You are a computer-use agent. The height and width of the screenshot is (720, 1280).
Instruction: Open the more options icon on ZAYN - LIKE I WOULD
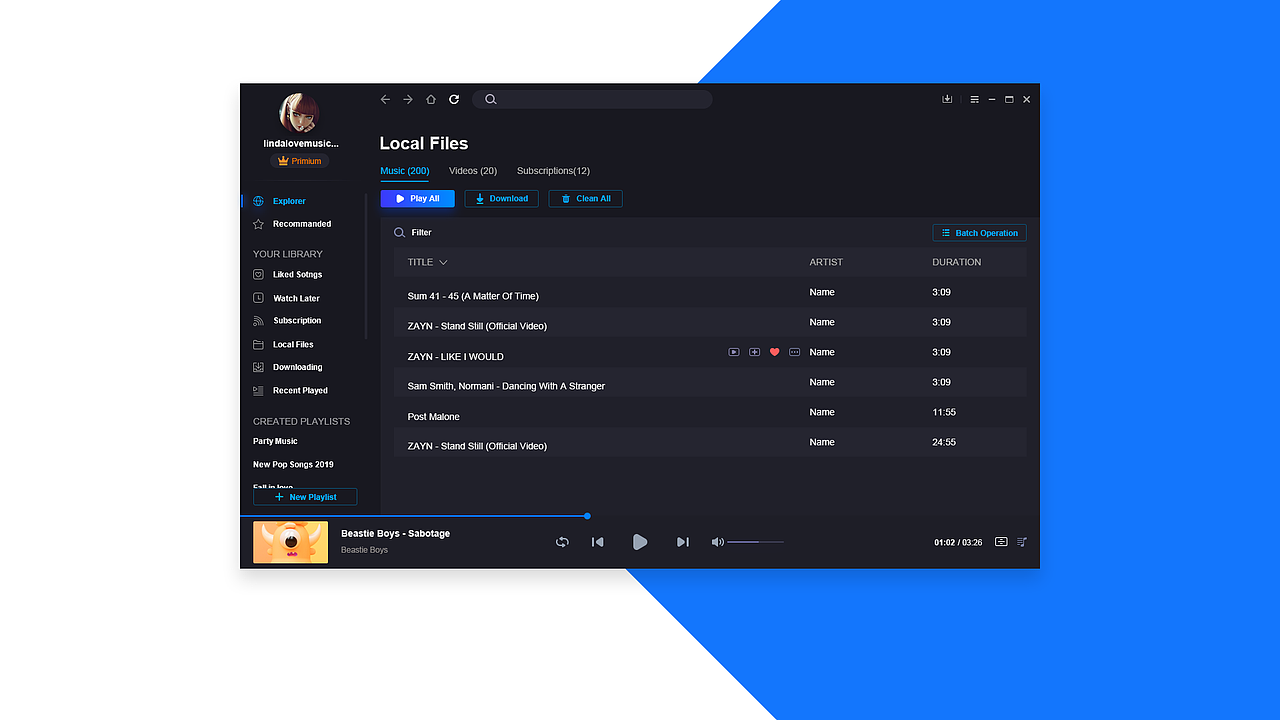tap(794, 352)
